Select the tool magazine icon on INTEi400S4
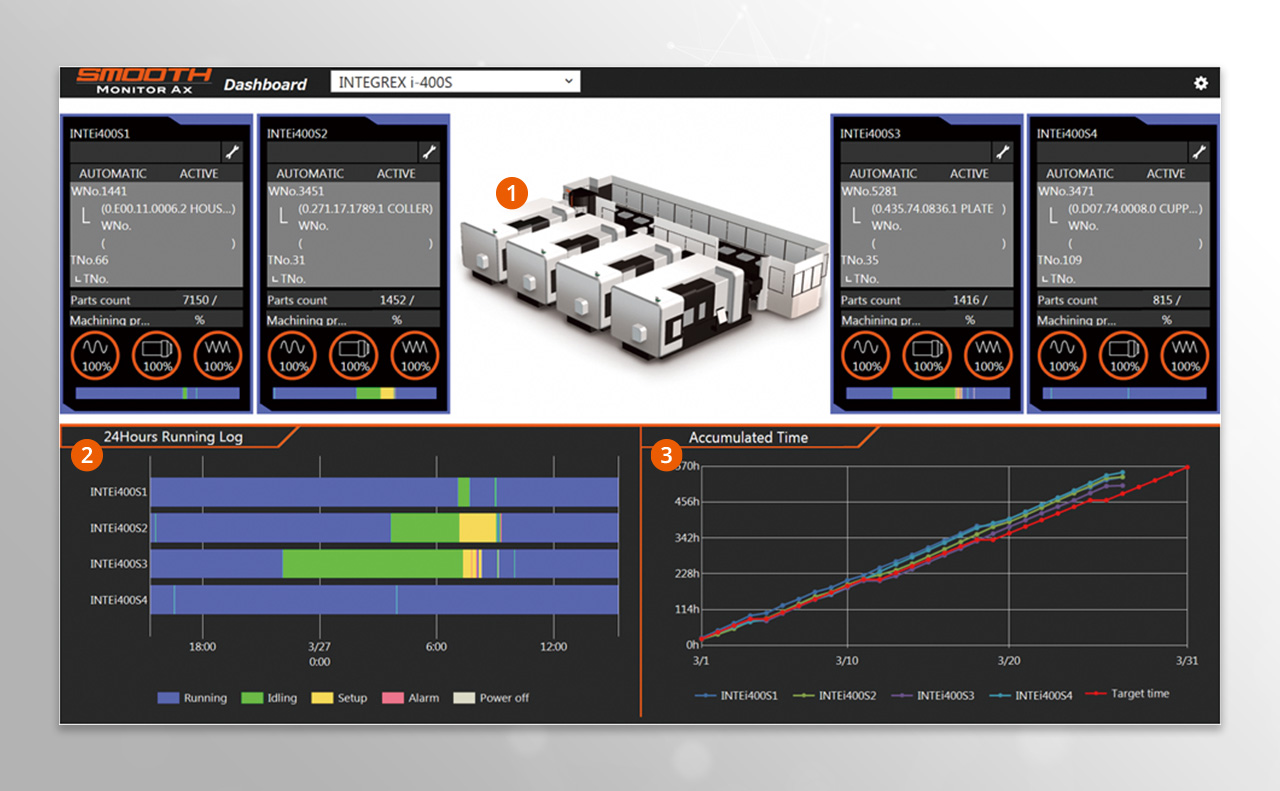The width and height of the screenshot is (1280, 791). [x=1122, y=355]
